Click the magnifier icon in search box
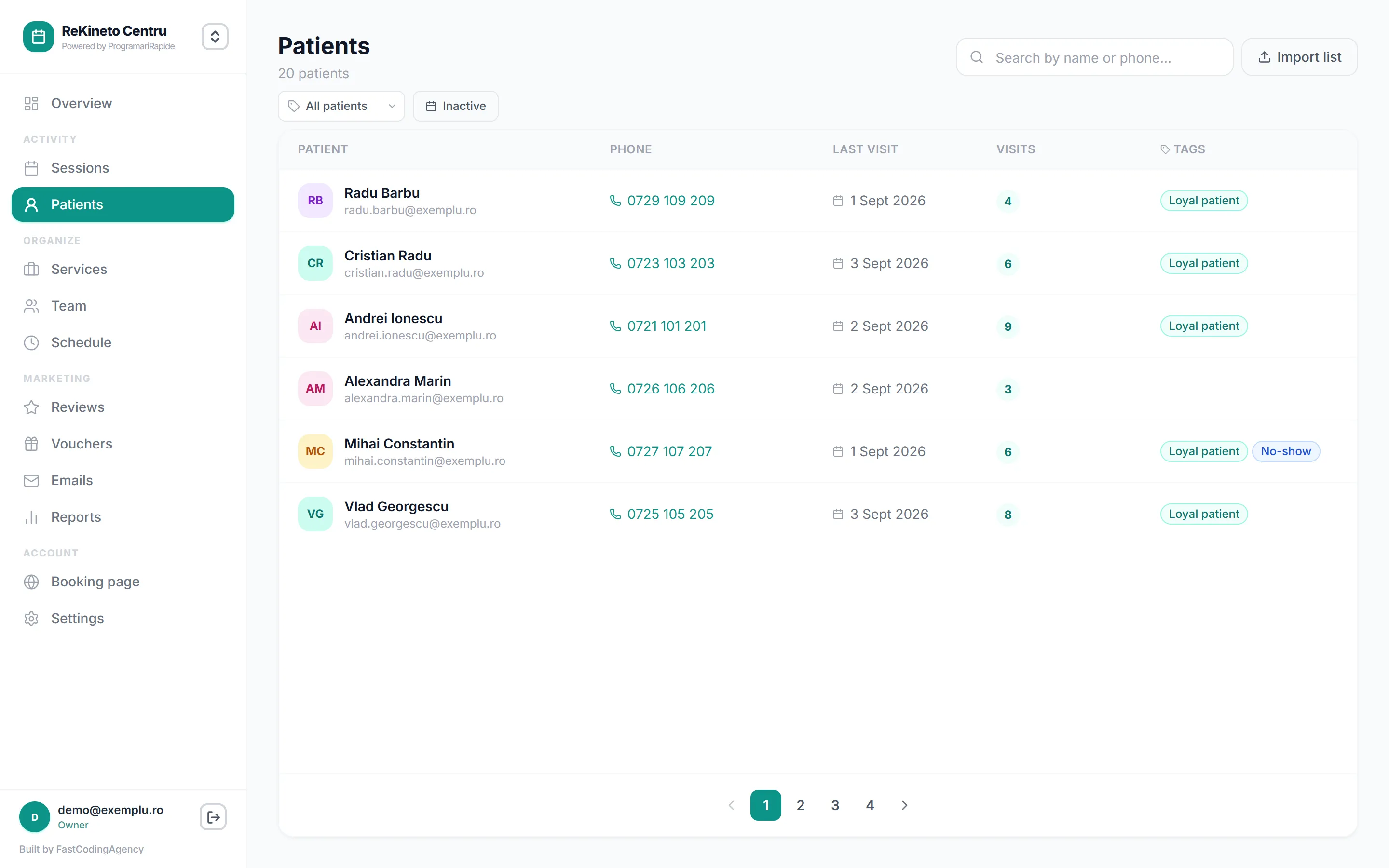 [977, 57]
